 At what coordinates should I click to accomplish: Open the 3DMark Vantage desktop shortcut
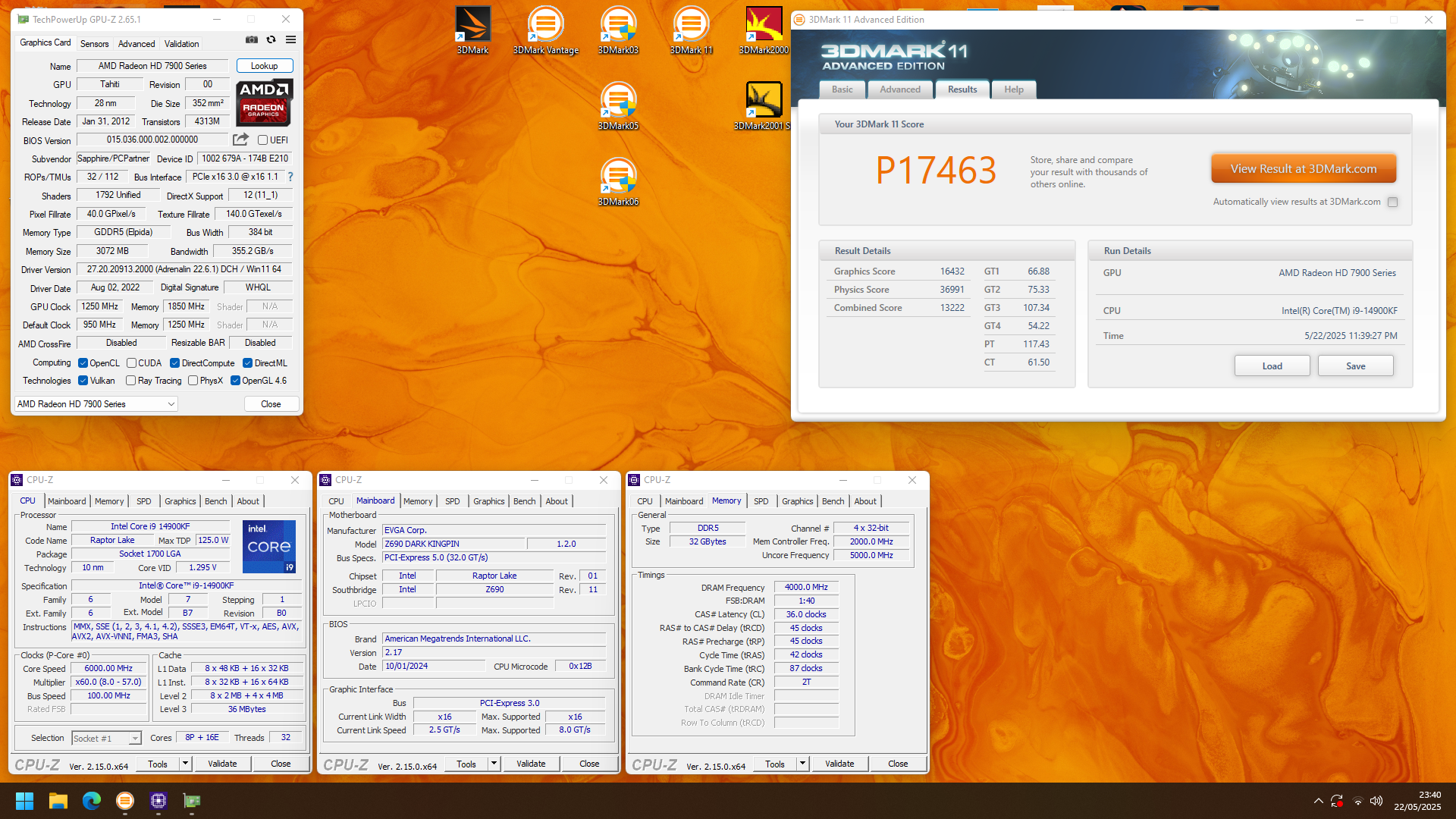coord(545,30)
